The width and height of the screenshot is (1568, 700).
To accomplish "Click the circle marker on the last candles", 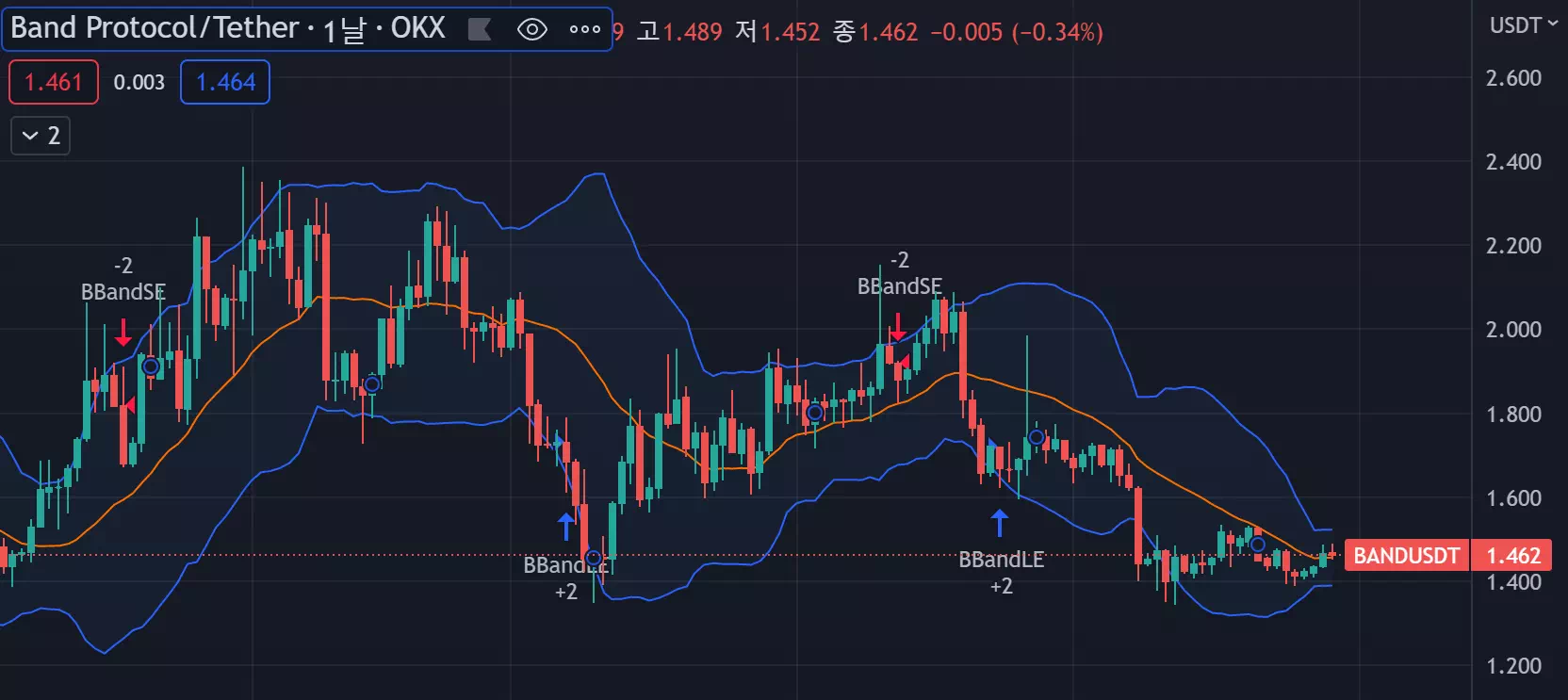I will pyautogui.click(x=1257, y=545).
